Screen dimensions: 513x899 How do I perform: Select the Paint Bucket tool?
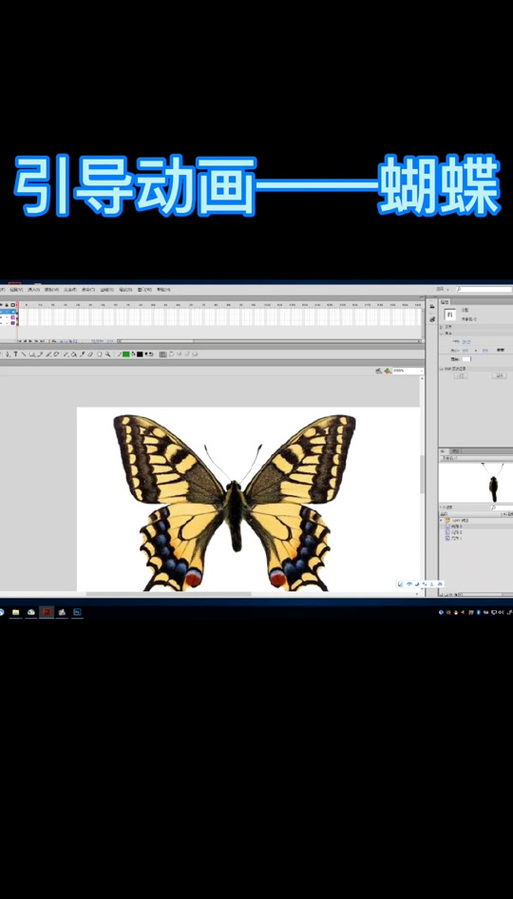73,354
